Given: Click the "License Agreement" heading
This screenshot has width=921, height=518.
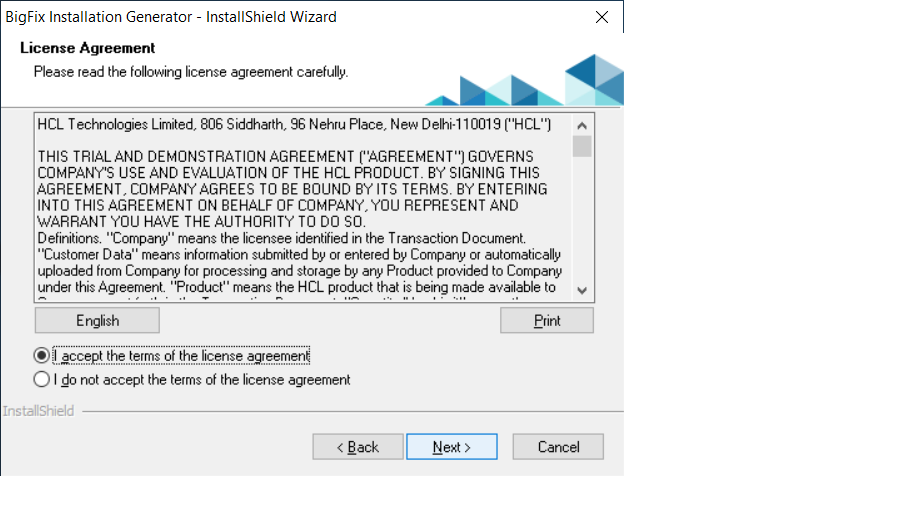Looking at the screenshot, I should 88,48.
